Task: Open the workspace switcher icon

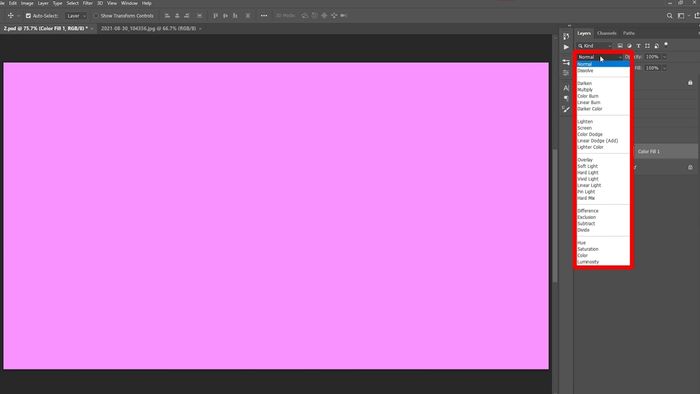Action: 681,16
